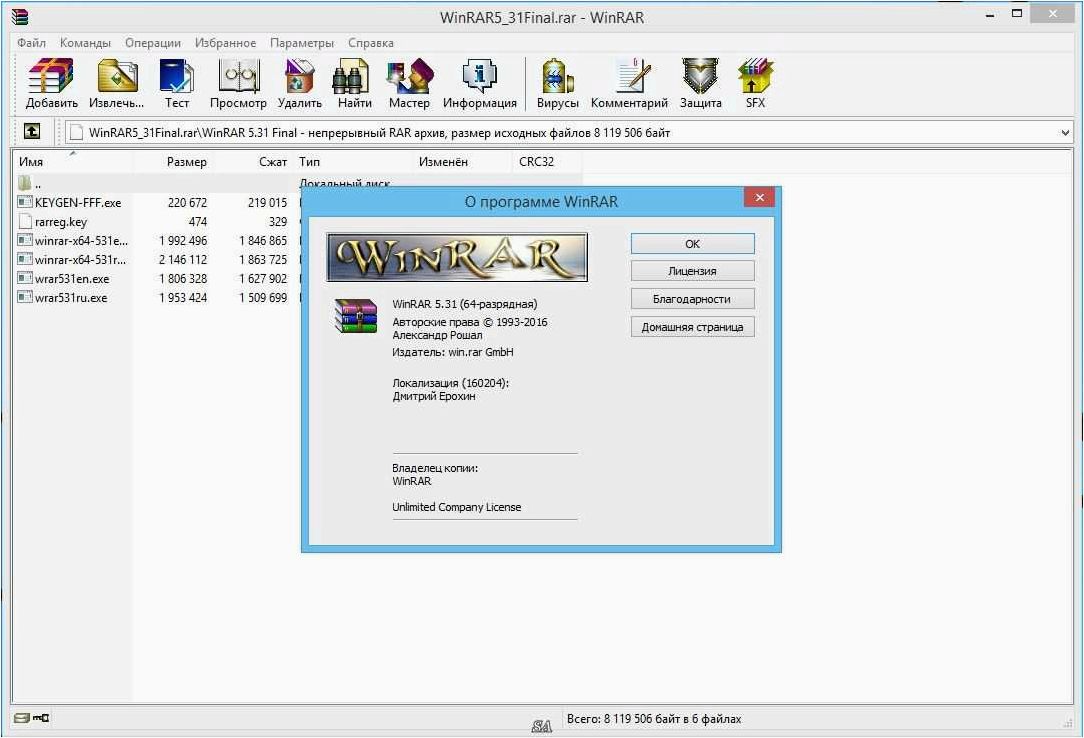
Task: Close the О программе WinRAR dialog
Action: click(759, 198)
